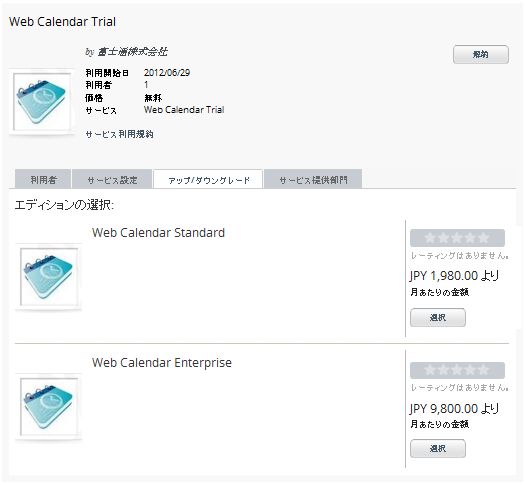This screenshot has width=526, height=485.
Task: Click the Web Calendar Trial page heading
Action: click(x=62, y=22)
